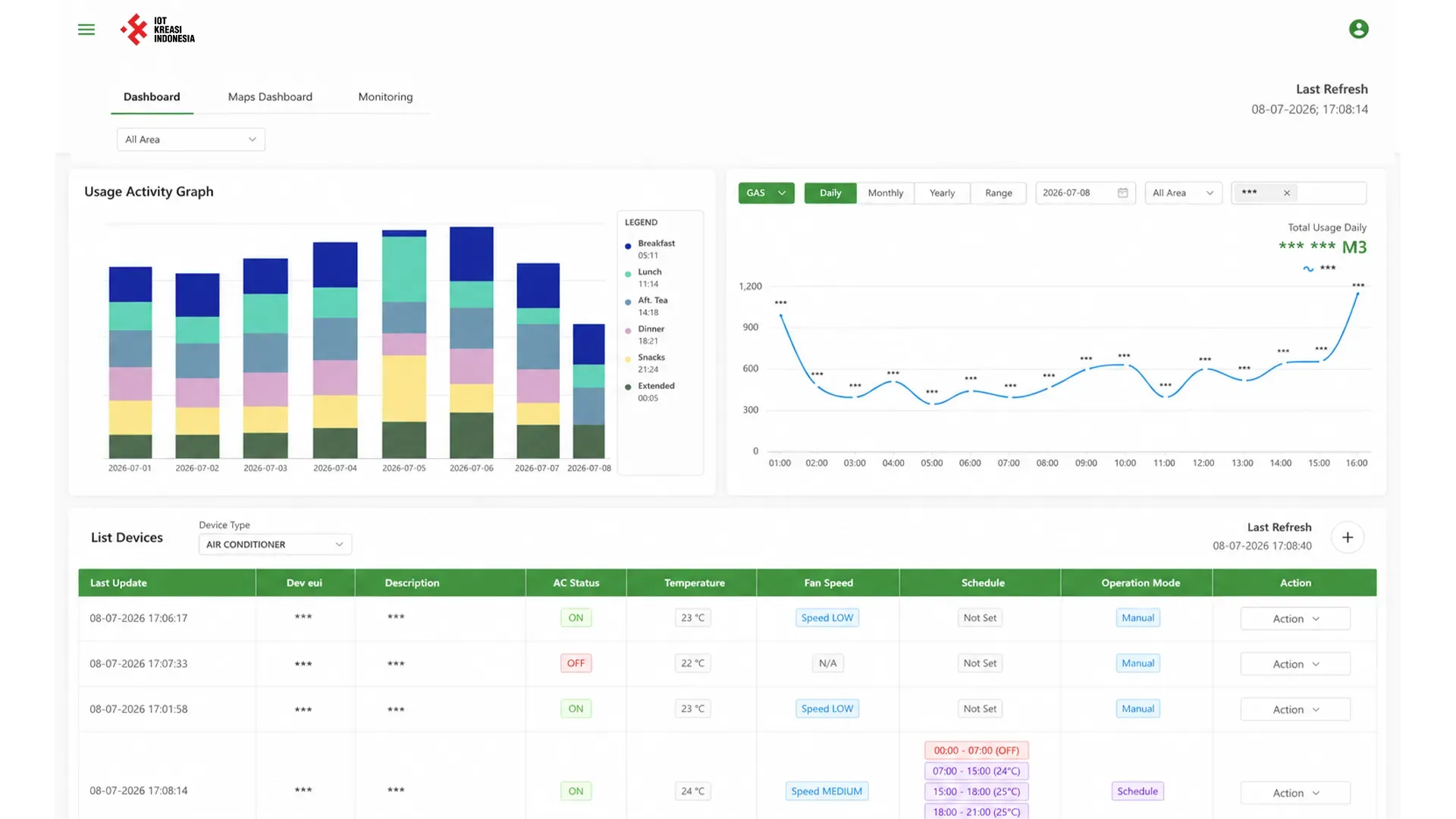This screenshot has height=819, width=1456.
Task: Switch to the Dashboard tab
Action: coord(152,97)
